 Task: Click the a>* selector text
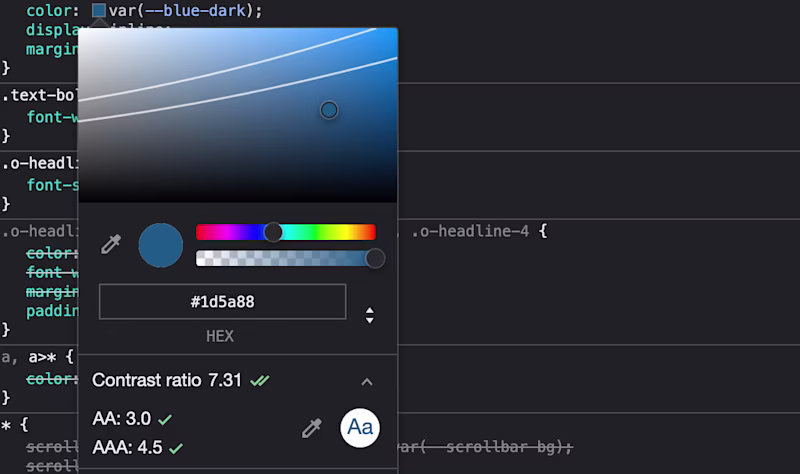(x=42, y=357)
